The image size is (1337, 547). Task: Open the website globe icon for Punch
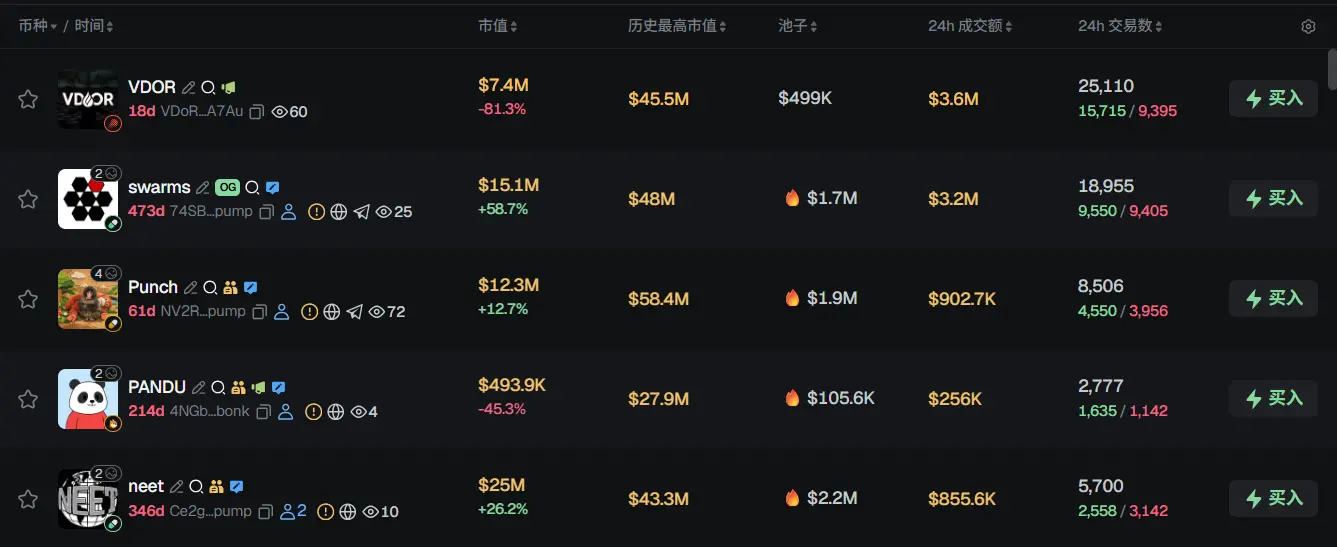point(331,312)
